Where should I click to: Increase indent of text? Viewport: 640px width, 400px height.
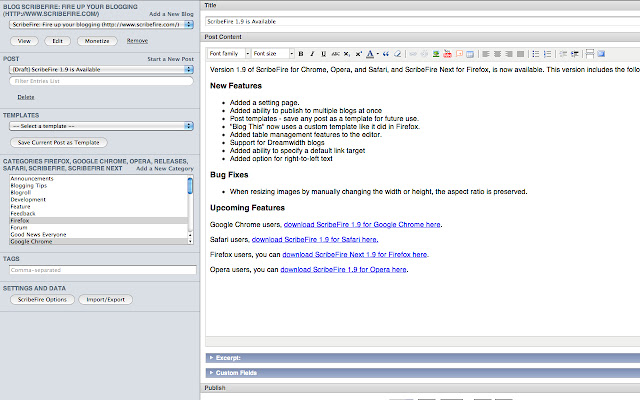point(575,54)
